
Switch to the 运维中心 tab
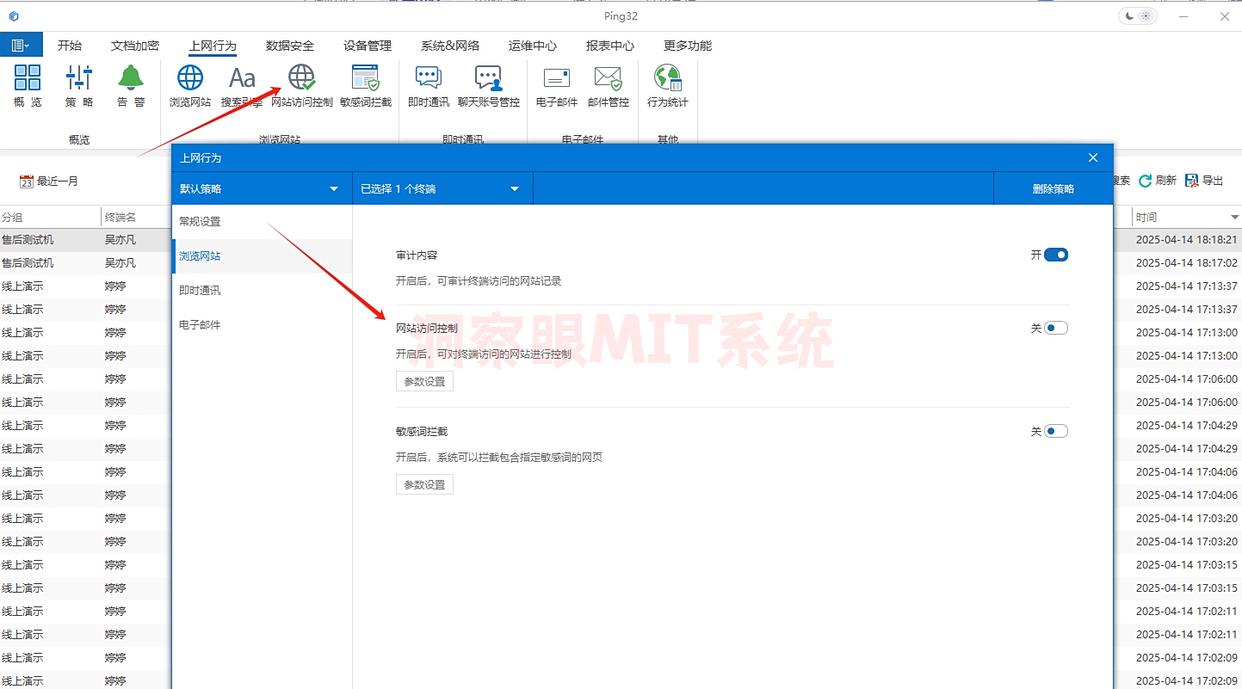532,45
